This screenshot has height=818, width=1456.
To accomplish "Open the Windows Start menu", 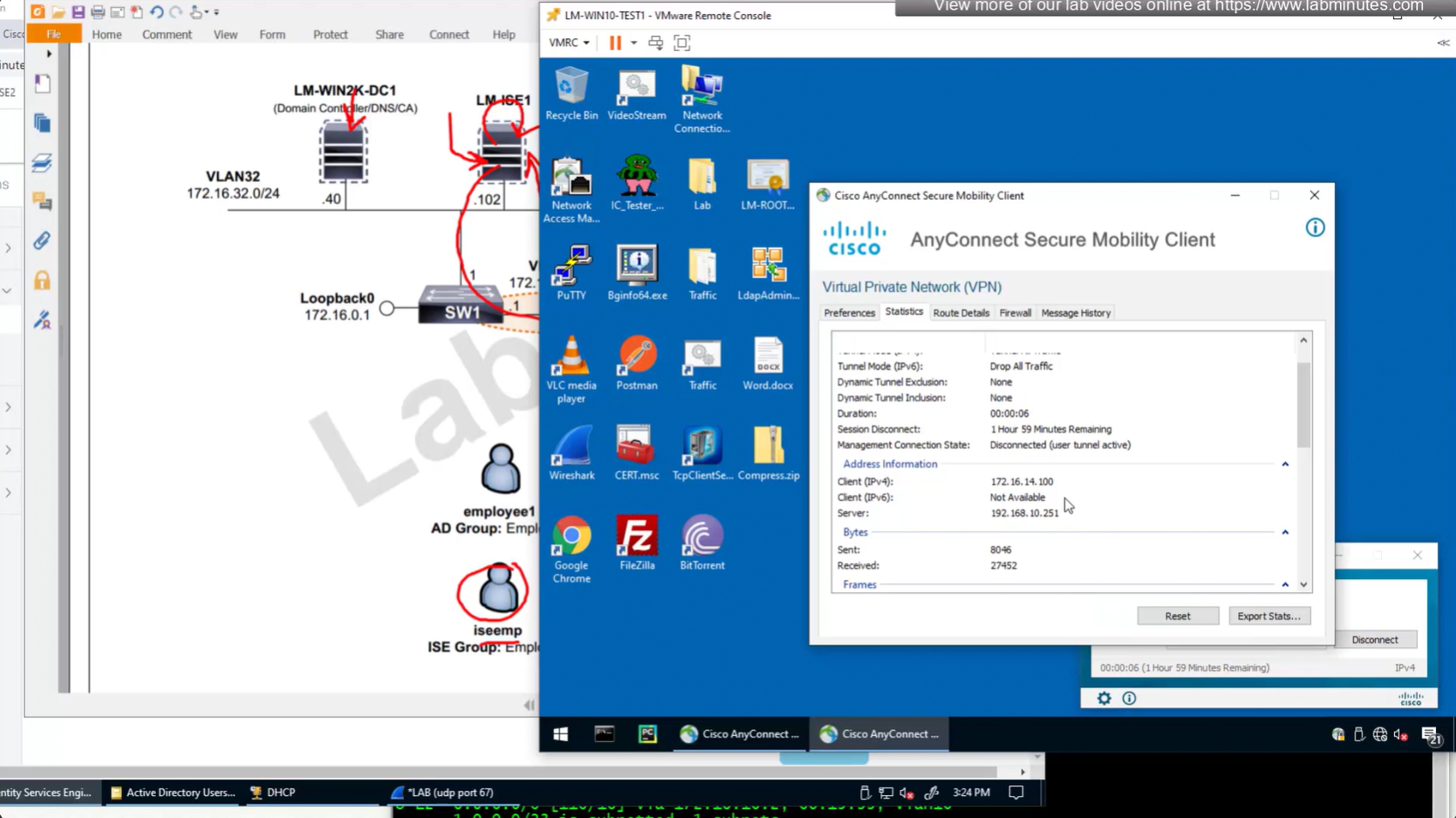I will pos(561,734).
